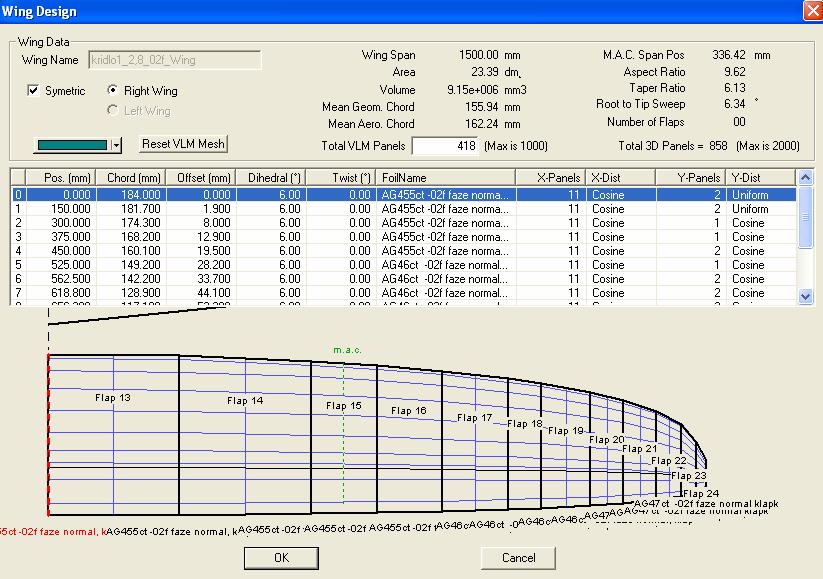The width and height of the screenshot is (823, 579).
Task: Click the Pos. (mm) column header
Action: (61, 177)
